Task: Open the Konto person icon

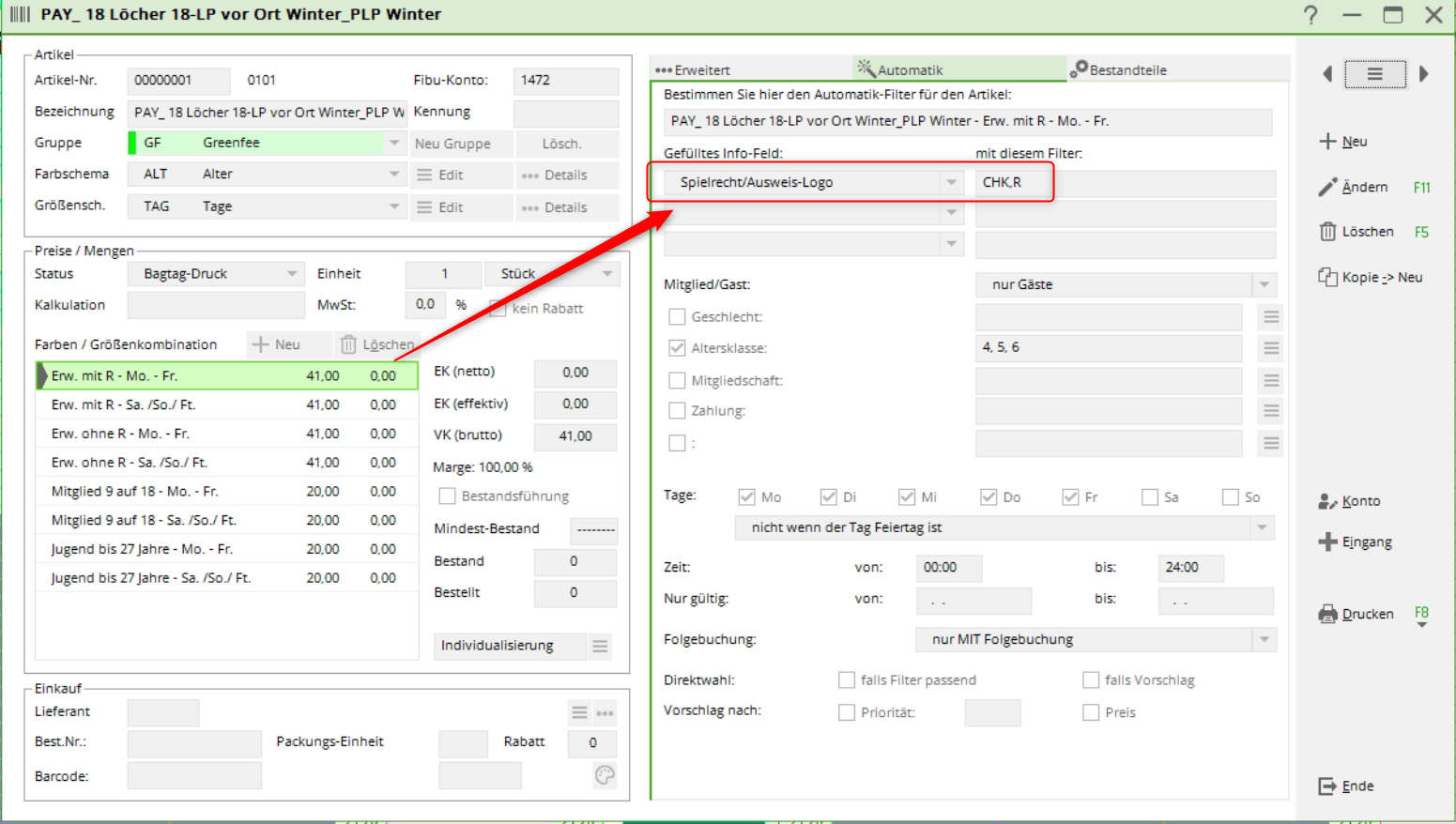Action: [x=1327, y=501]
